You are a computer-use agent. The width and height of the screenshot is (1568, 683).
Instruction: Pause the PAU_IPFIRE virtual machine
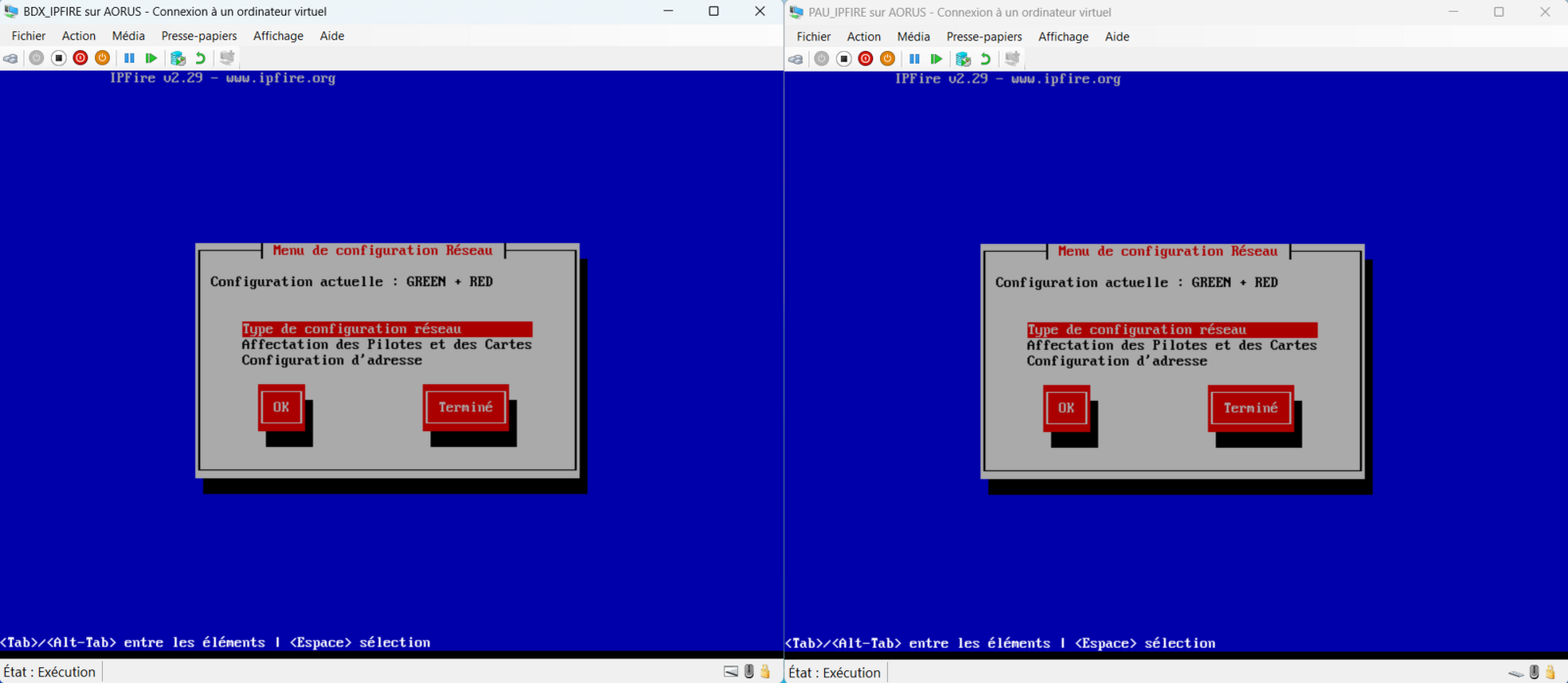(x=914, y=60)
